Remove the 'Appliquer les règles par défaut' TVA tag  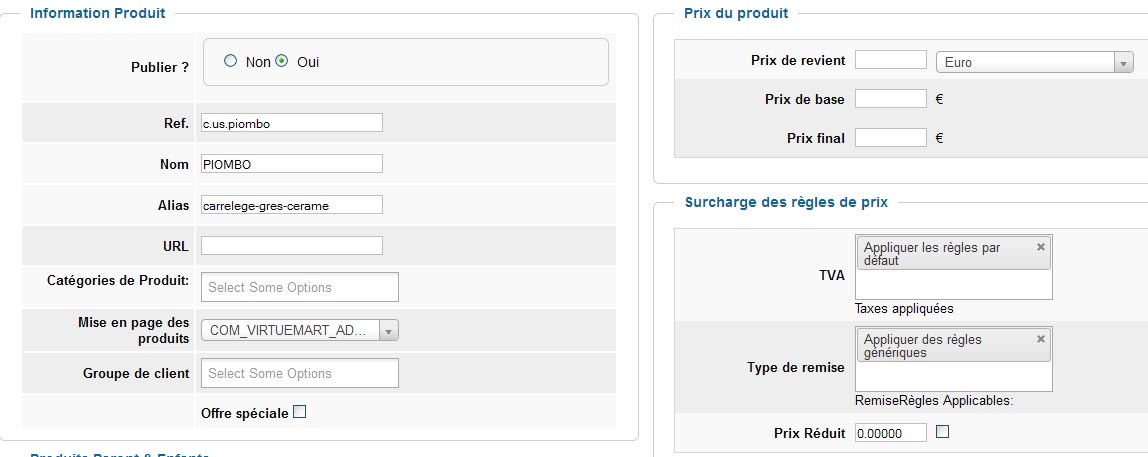coord(1040,248)
